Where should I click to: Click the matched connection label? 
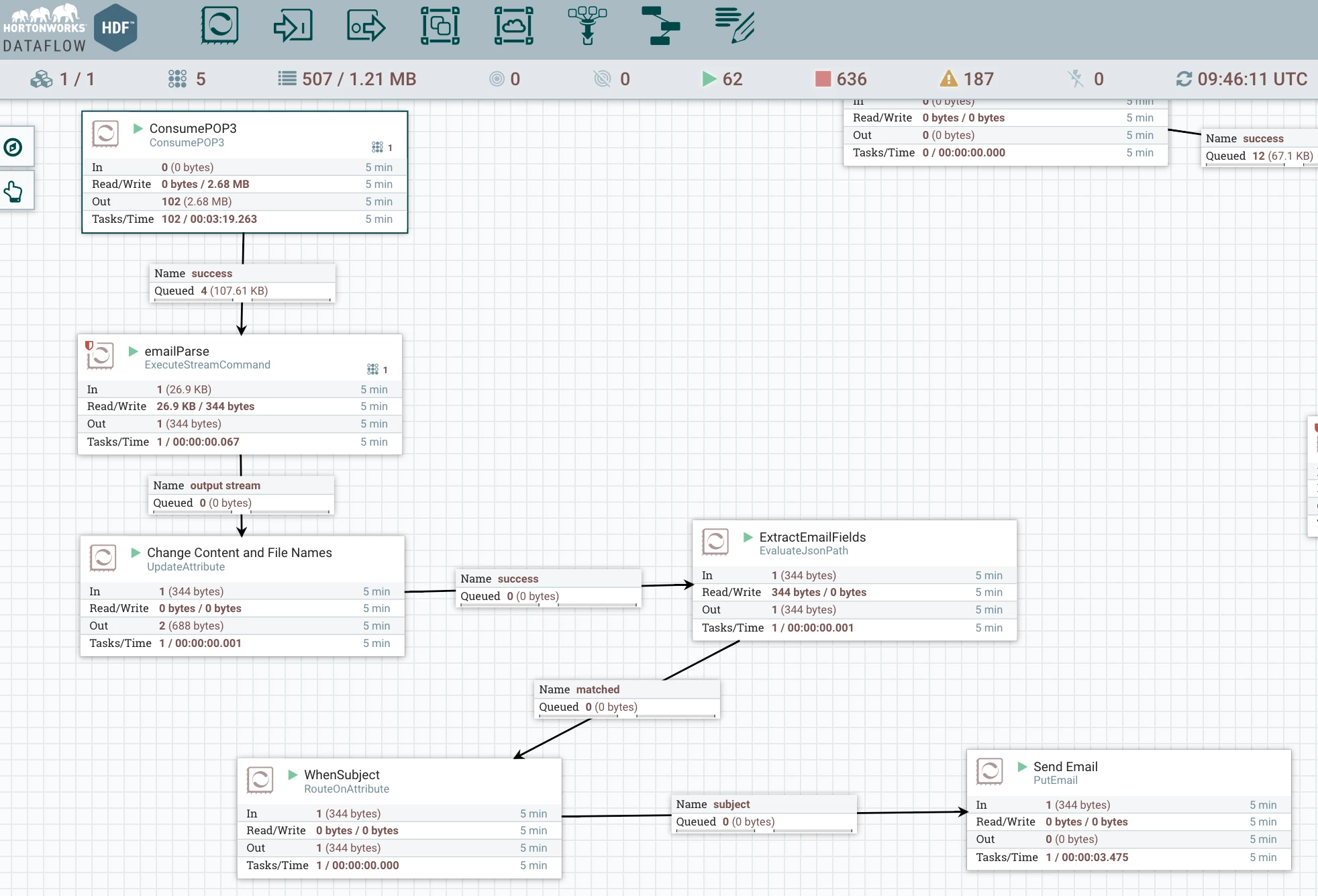[x=627, y=698]
